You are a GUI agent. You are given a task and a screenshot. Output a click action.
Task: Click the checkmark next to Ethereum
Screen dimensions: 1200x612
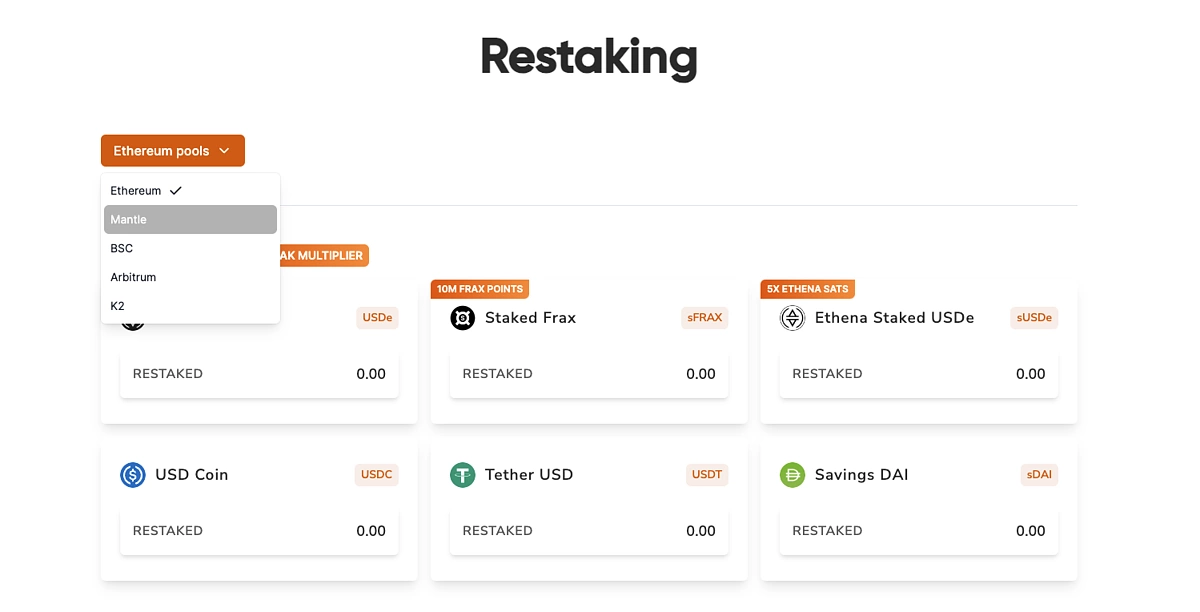click(x=176, y=190)
